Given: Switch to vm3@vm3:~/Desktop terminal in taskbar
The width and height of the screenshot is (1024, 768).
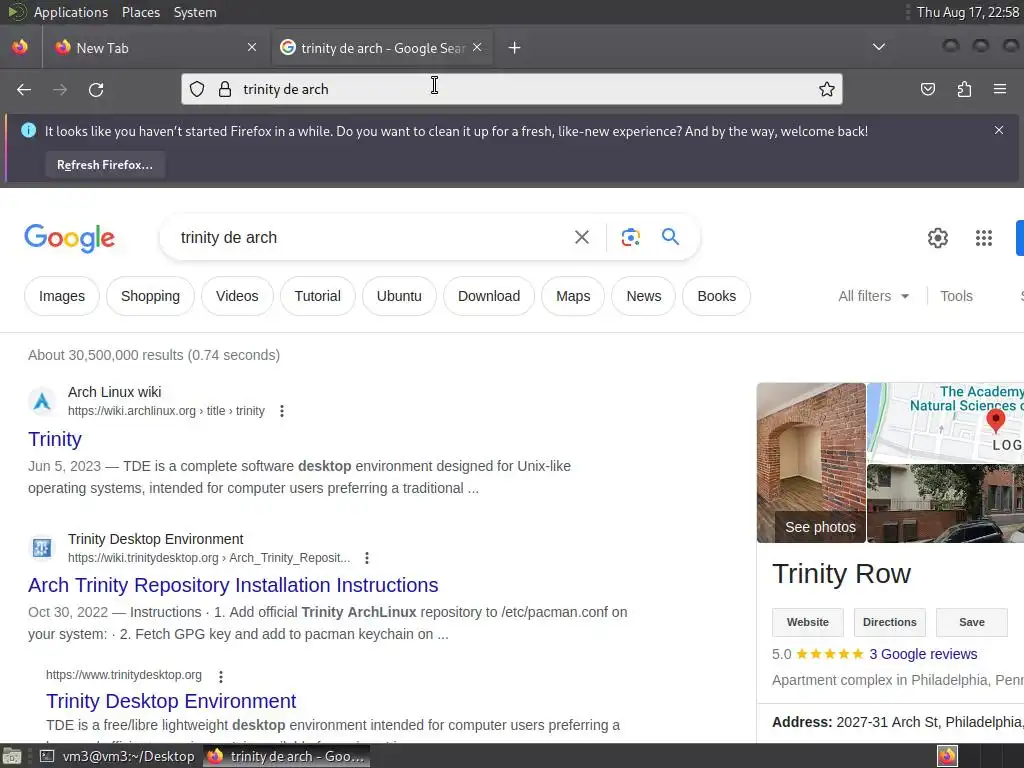Looking at the screenshot, I should (118, 756).
